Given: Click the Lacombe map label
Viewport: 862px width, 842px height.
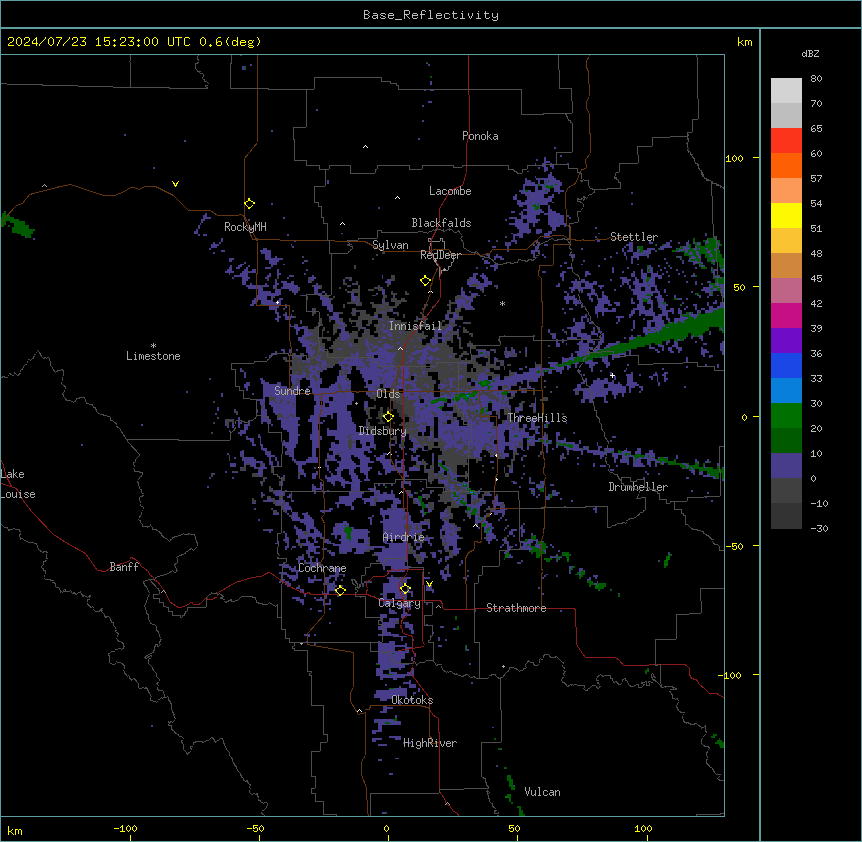Looking at the screenshot, I should 450,191.
